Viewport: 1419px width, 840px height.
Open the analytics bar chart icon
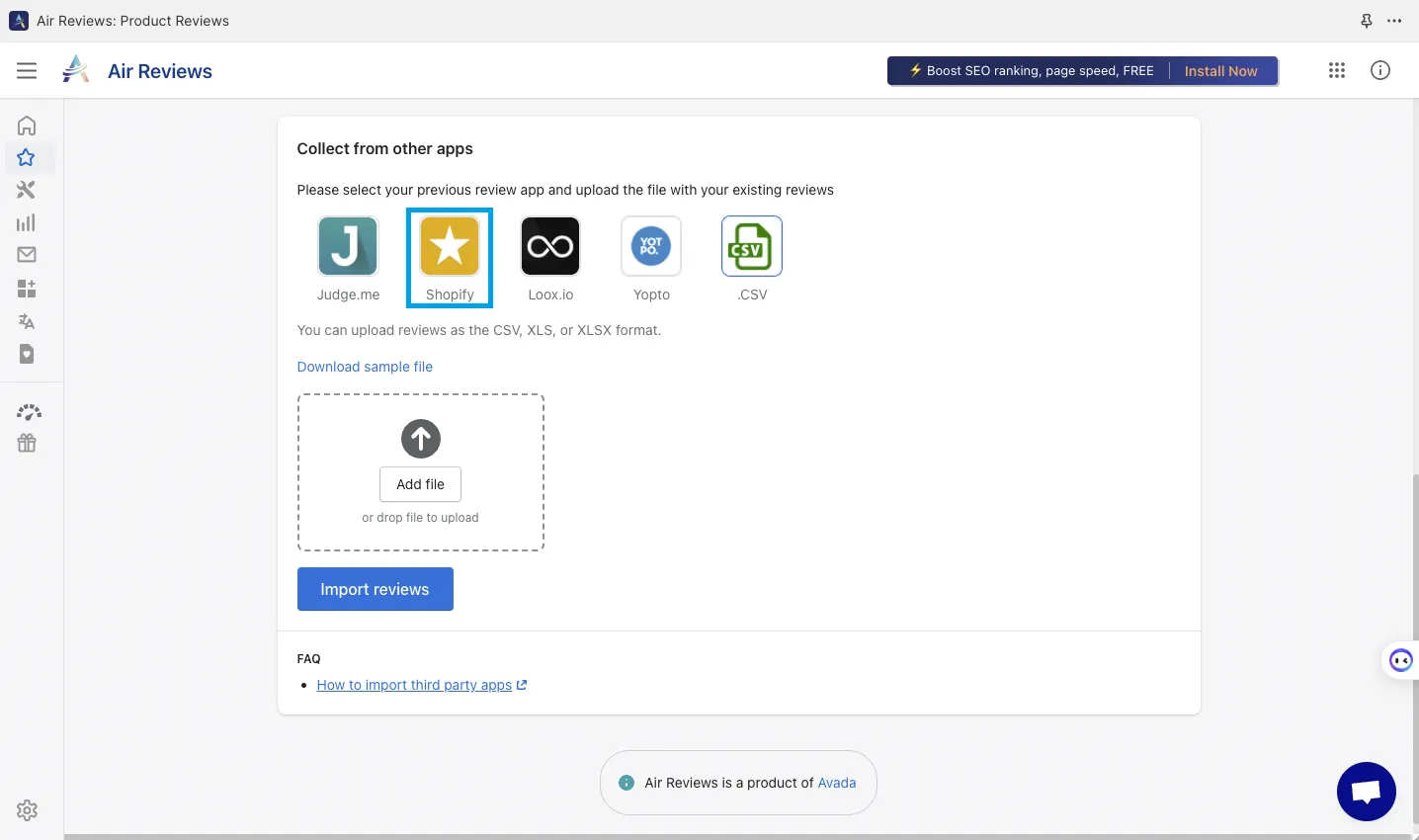27,222
